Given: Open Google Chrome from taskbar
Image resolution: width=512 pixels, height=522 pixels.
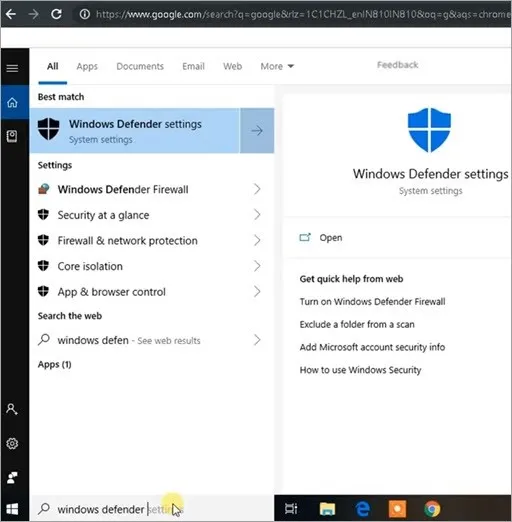Looking at the screenshot, I should point(432,509).
